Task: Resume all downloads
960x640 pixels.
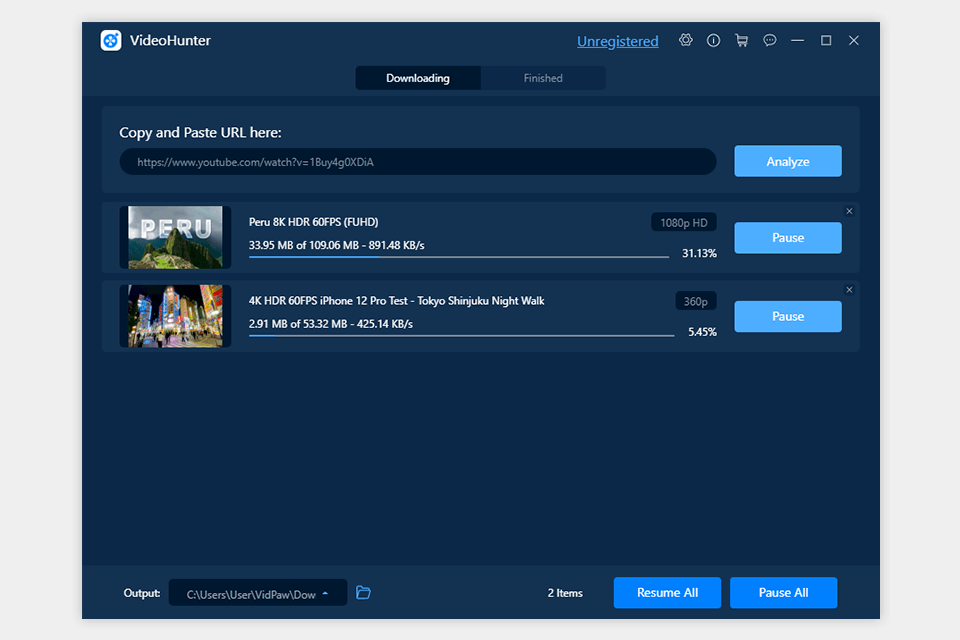Action: point(667,592)
